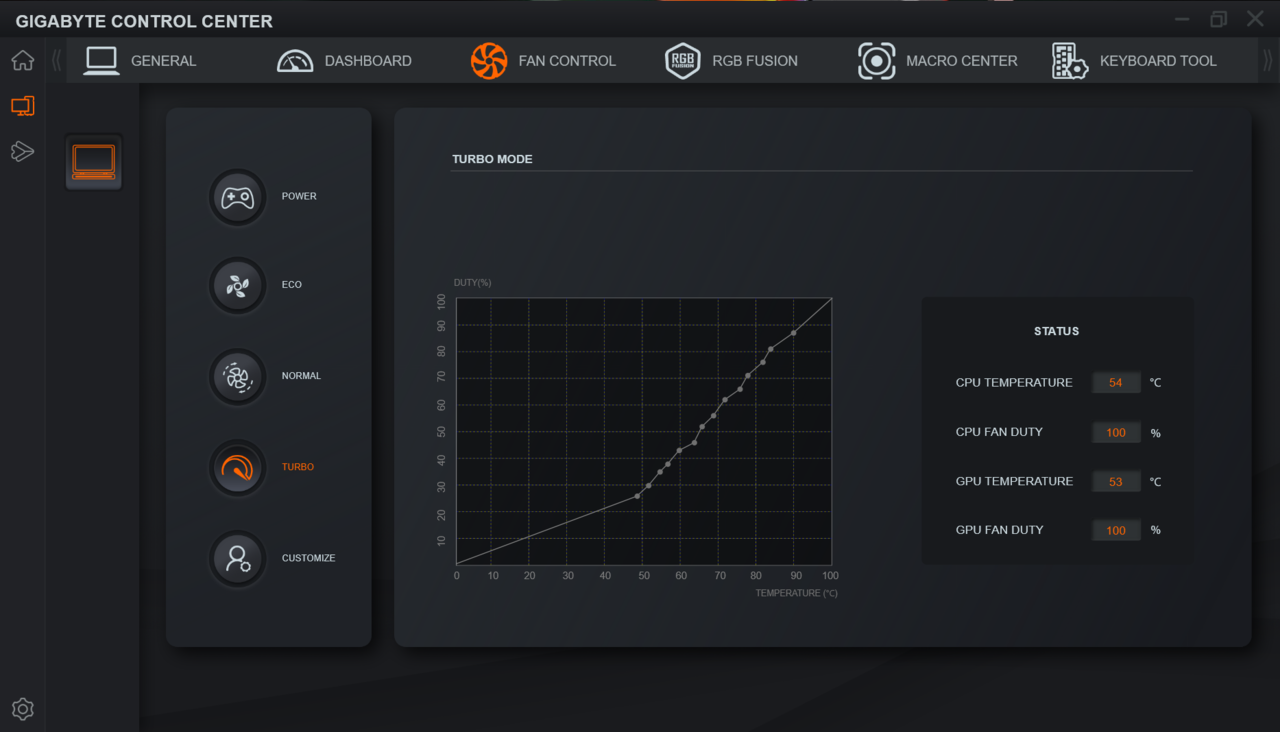Open the RGB Fusion tab

(x=732, y=61)
